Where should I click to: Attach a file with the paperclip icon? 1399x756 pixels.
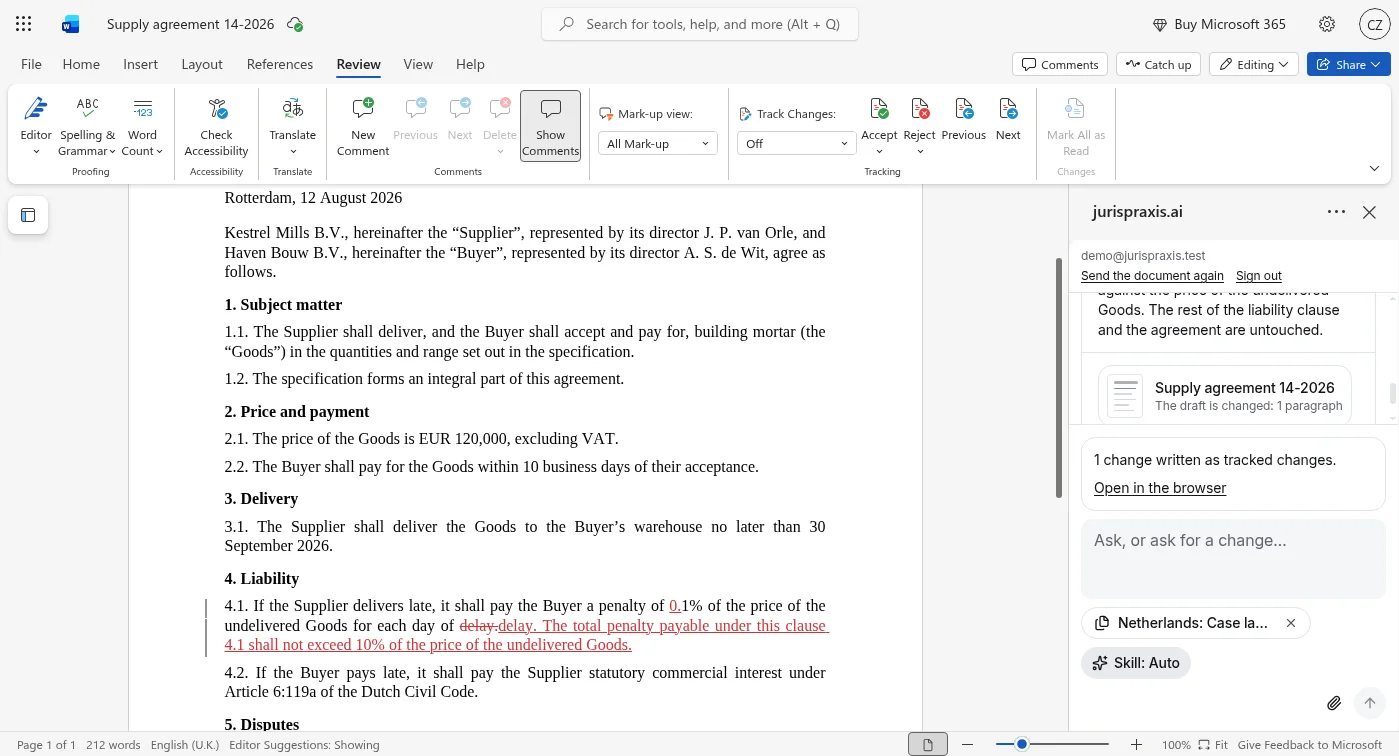[x=1334, y=703]
